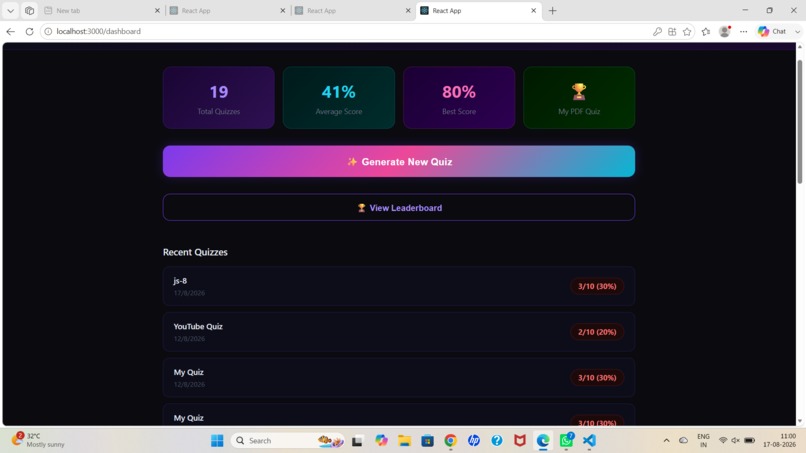Select the Best Score card
The width and height of the screenshot is (806, 453).
pyautogui.click(x=459, y=98)
